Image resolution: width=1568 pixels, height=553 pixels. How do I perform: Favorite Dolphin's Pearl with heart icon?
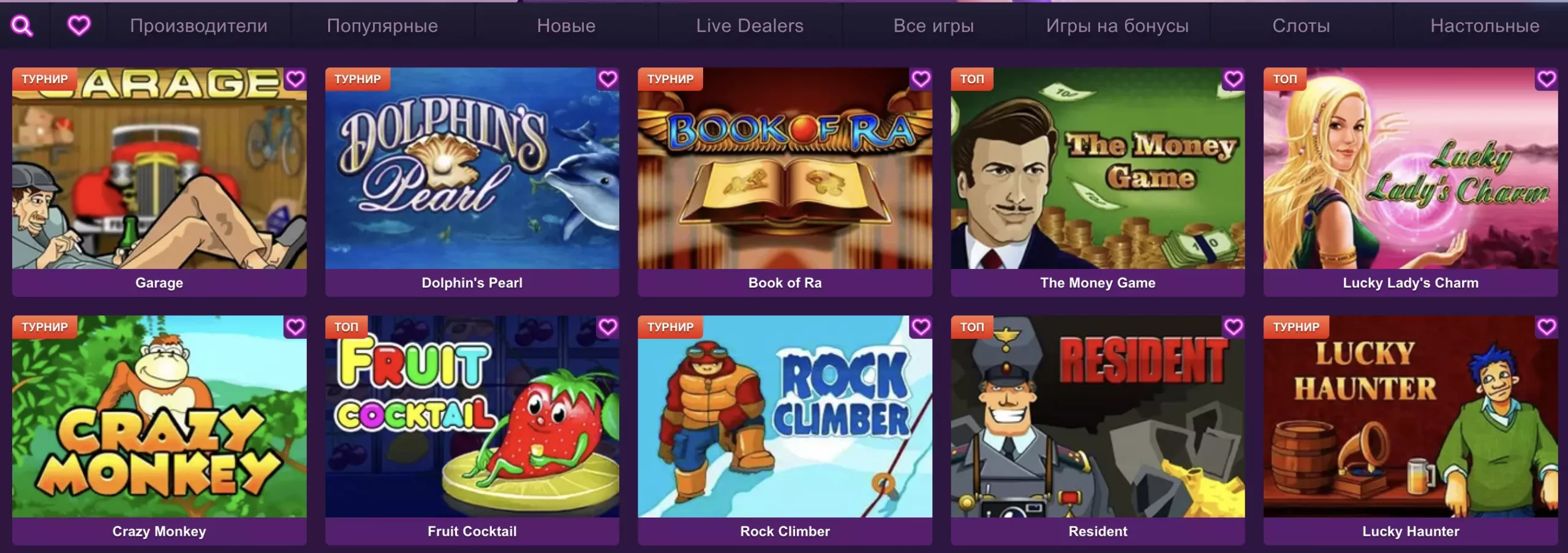point(608,79)
